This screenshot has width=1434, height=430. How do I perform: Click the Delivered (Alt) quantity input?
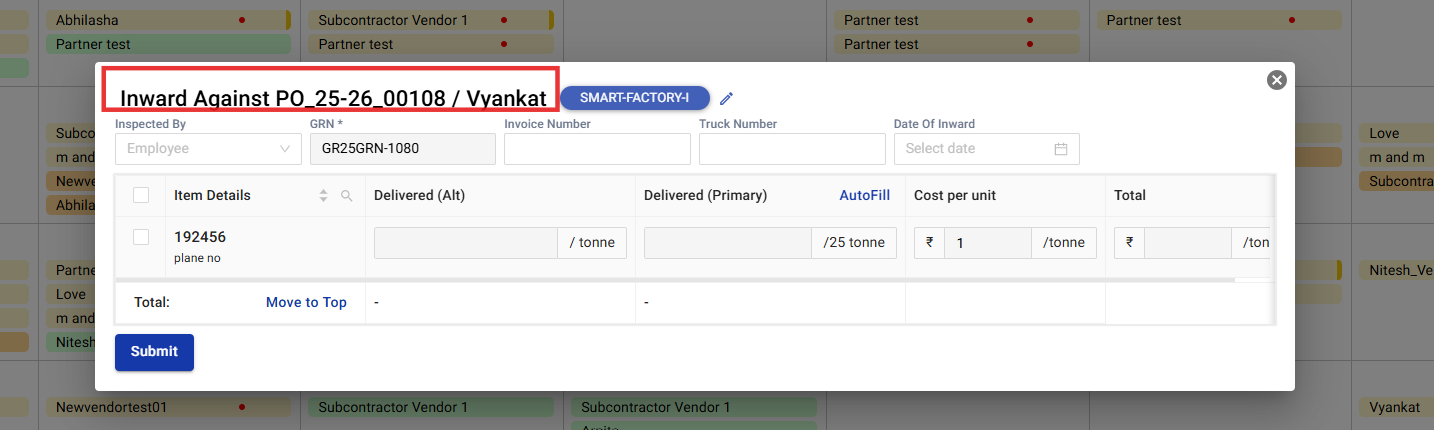click(465, 243)
